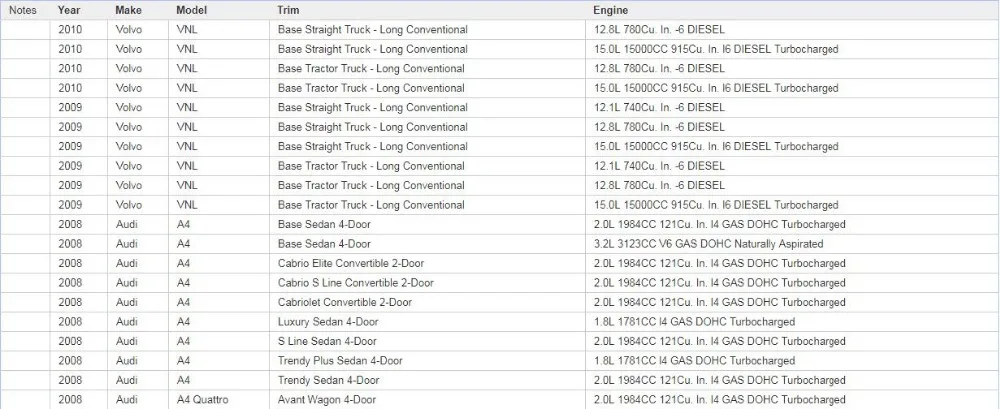Click the first 12.1L 740Cu. In. engine cell

pyautogui.click(x=792, y=107)
